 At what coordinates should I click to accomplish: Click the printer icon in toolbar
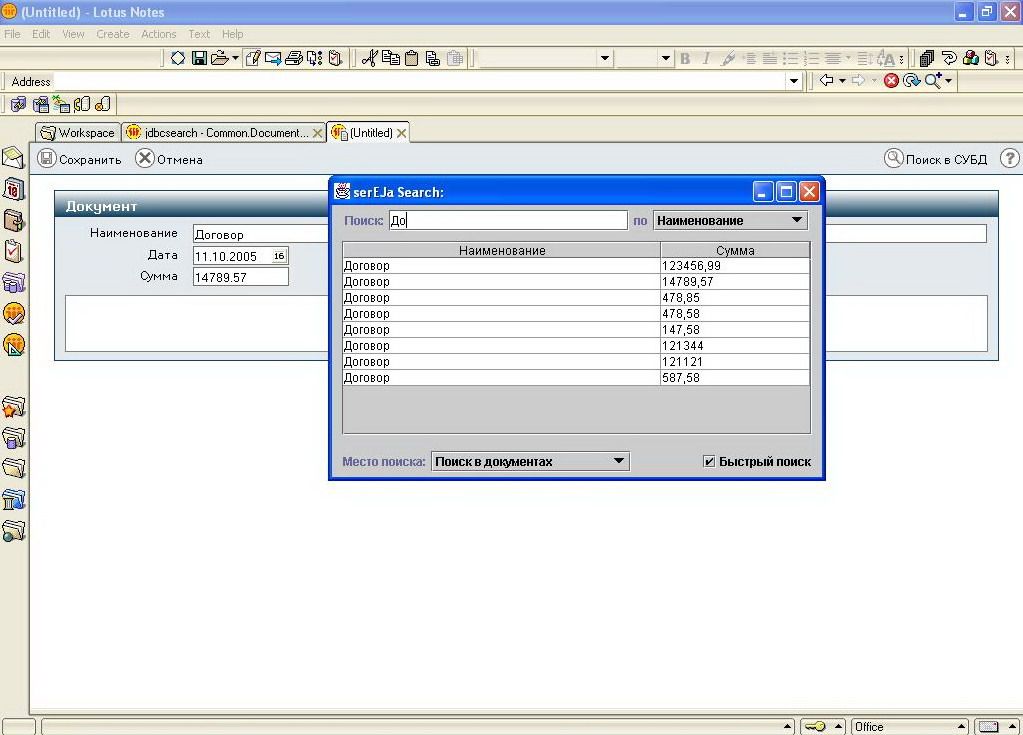pos(294,58)
